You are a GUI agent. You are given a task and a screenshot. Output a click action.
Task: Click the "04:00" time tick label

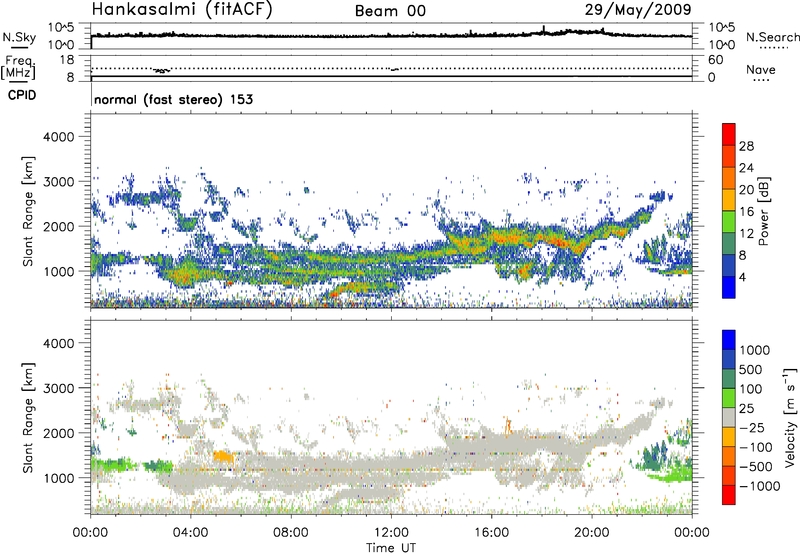190,533
